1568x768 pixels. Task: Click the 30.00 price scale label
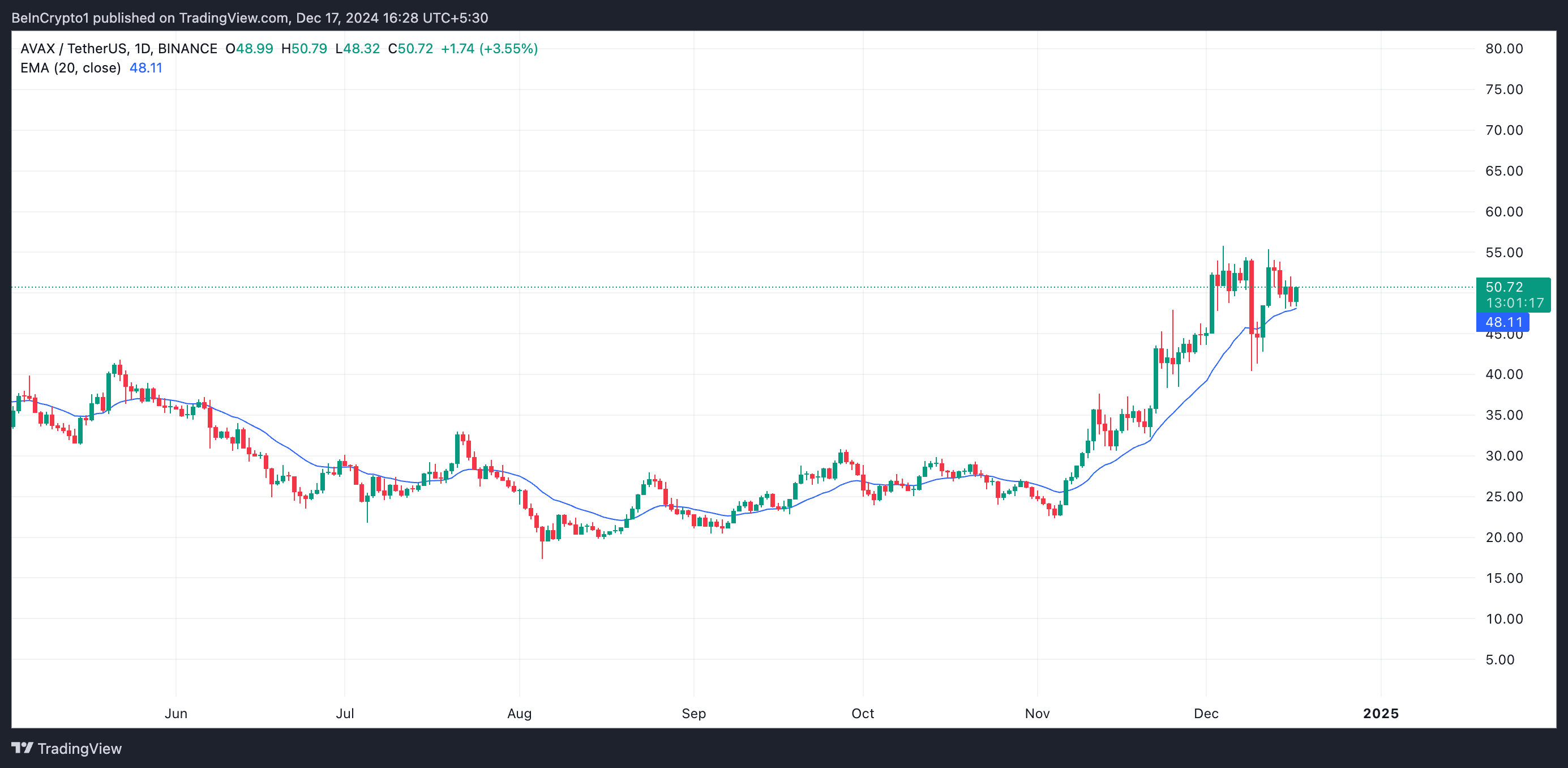[1503, 455]
